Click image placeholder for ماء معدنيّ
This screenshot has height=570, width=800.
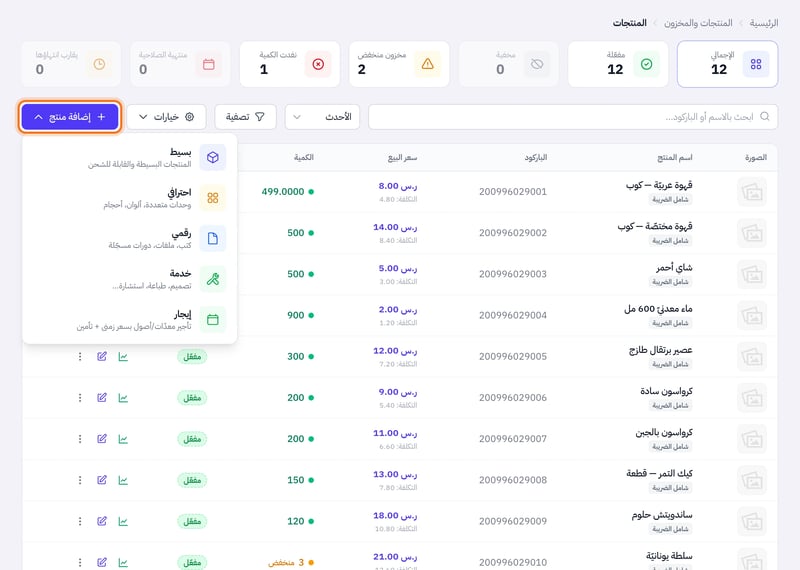752,315
